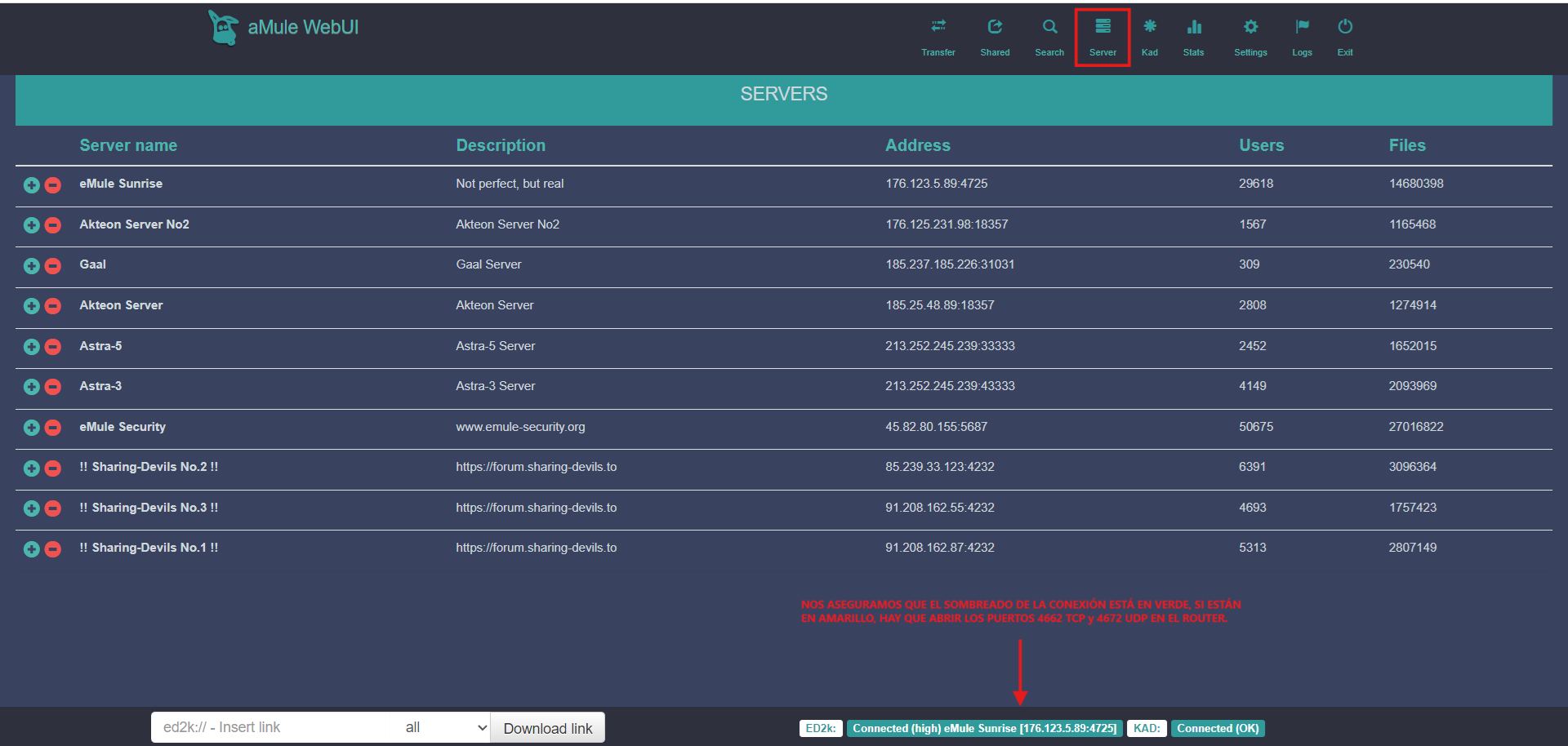Remove Sharing-Devils No.1 minus icon
This screenshot has width=1568, height=746.
[x=53, y=549]
